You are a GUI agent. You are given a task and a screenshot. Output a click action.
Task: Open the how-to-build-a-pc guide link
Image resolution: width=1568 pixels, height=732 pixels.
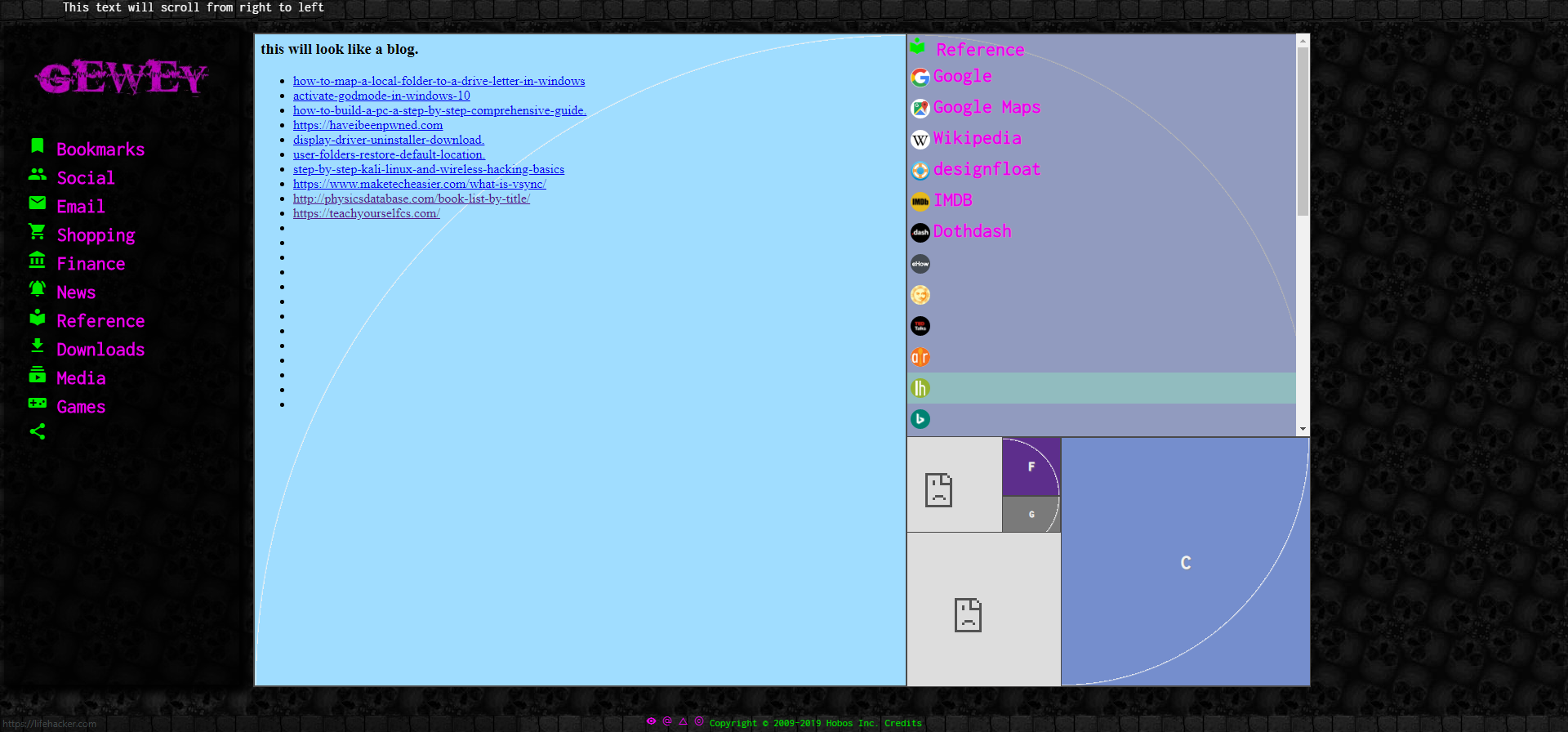click(x=439, y=110)
